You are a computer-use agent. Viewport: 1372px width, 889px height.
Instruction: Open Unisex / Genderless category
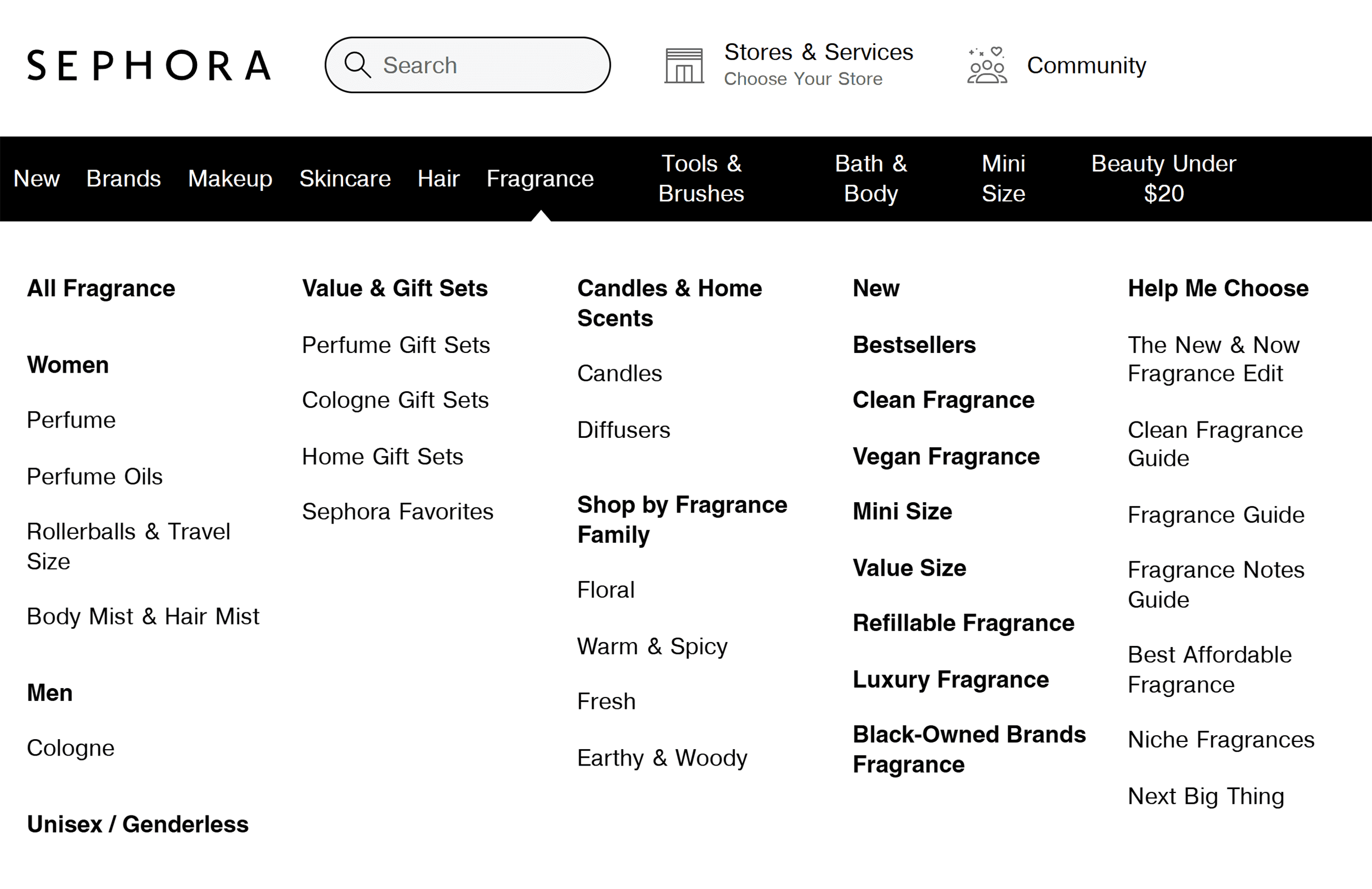point(138,824)
